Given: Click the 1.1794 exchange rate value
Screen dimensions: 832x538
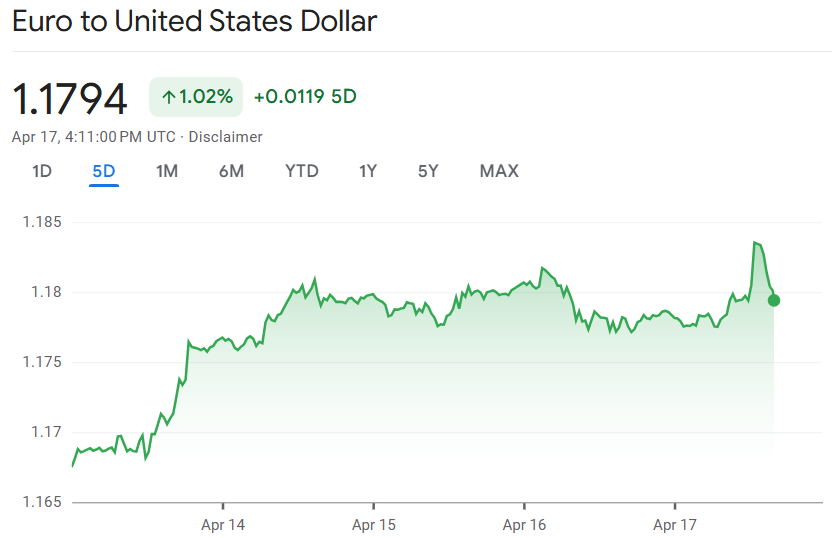Looking at the screenshot, I should [70, 99].
